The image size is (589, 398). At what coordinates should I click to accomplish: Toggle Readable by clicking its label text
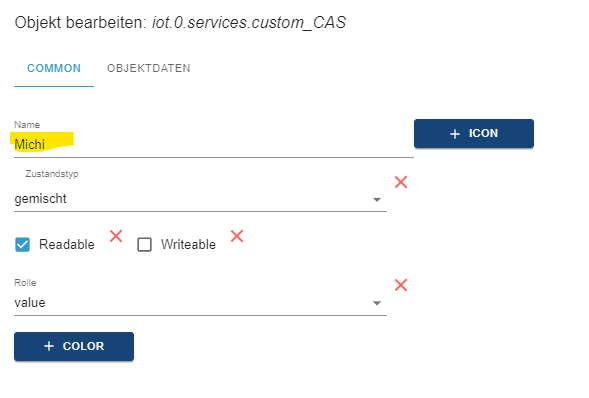tap(67, 244)
